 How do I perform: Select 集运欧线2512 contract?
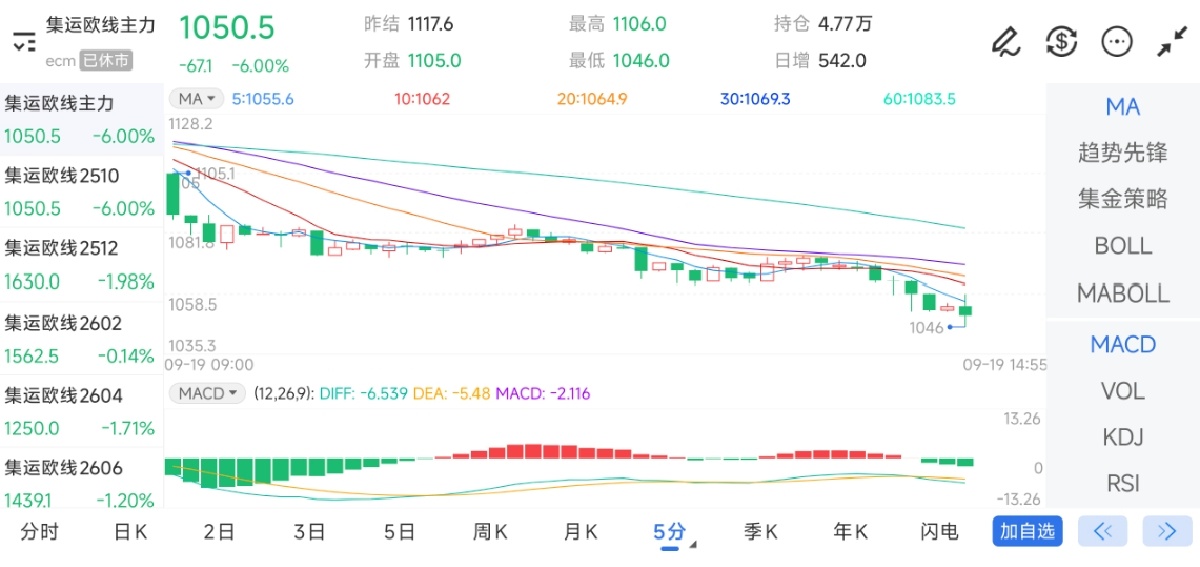tap(81, 264)
